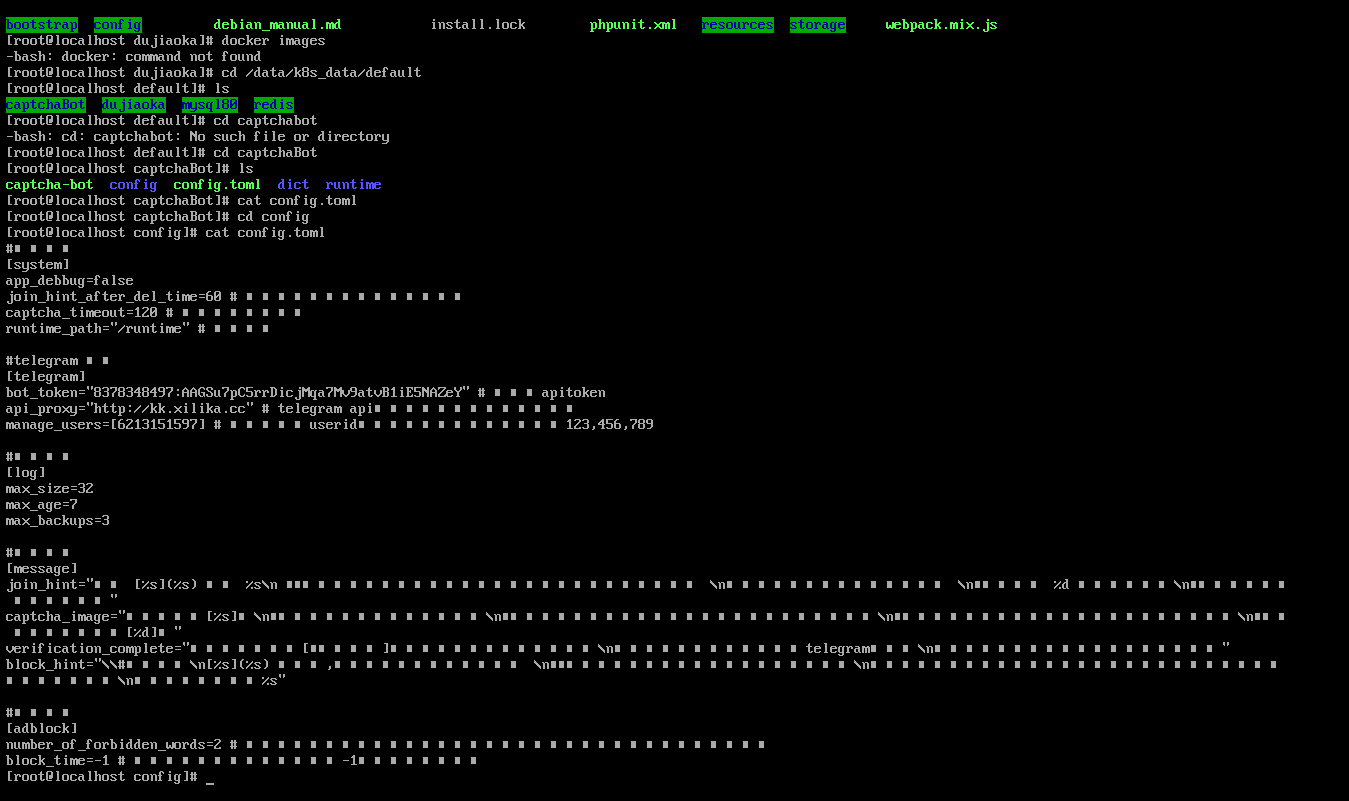Click the highlighted redis directory entry
1349x801 pixels.
pyautogui.click(x=273, y=105)
